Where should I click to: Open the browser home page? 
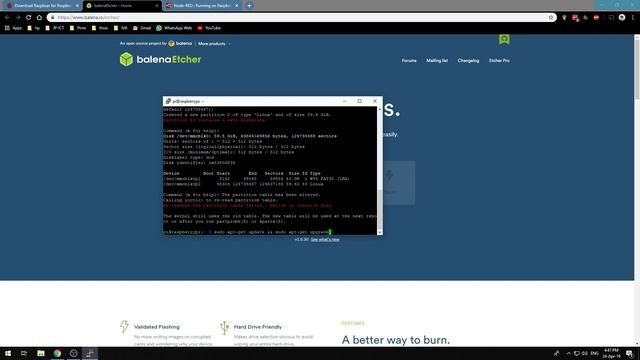(39, 18)
